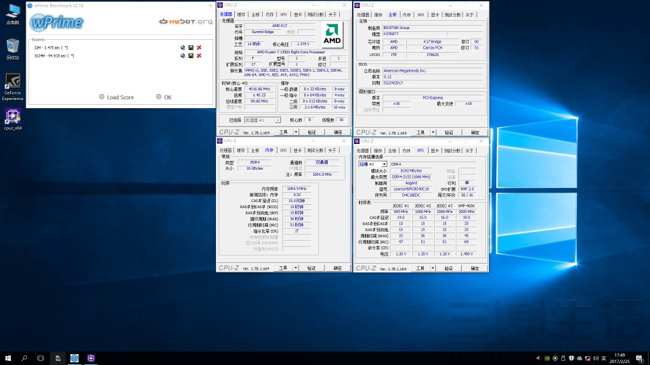650x365 pixels.
Task: Open 缓存 tab in CPU-Z processor window
Action: point(241,15)
